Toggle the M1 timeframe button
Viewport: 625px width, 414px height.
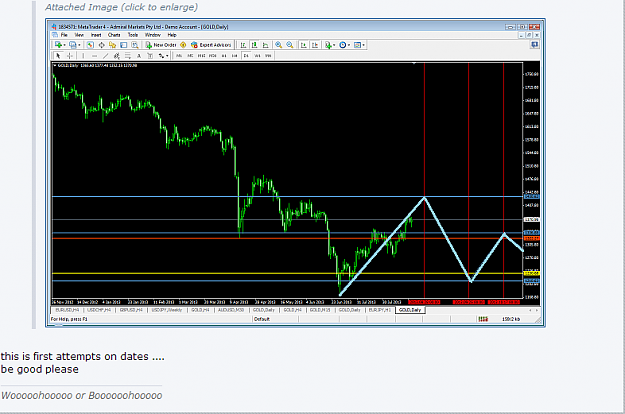click(x=179, y=56)
